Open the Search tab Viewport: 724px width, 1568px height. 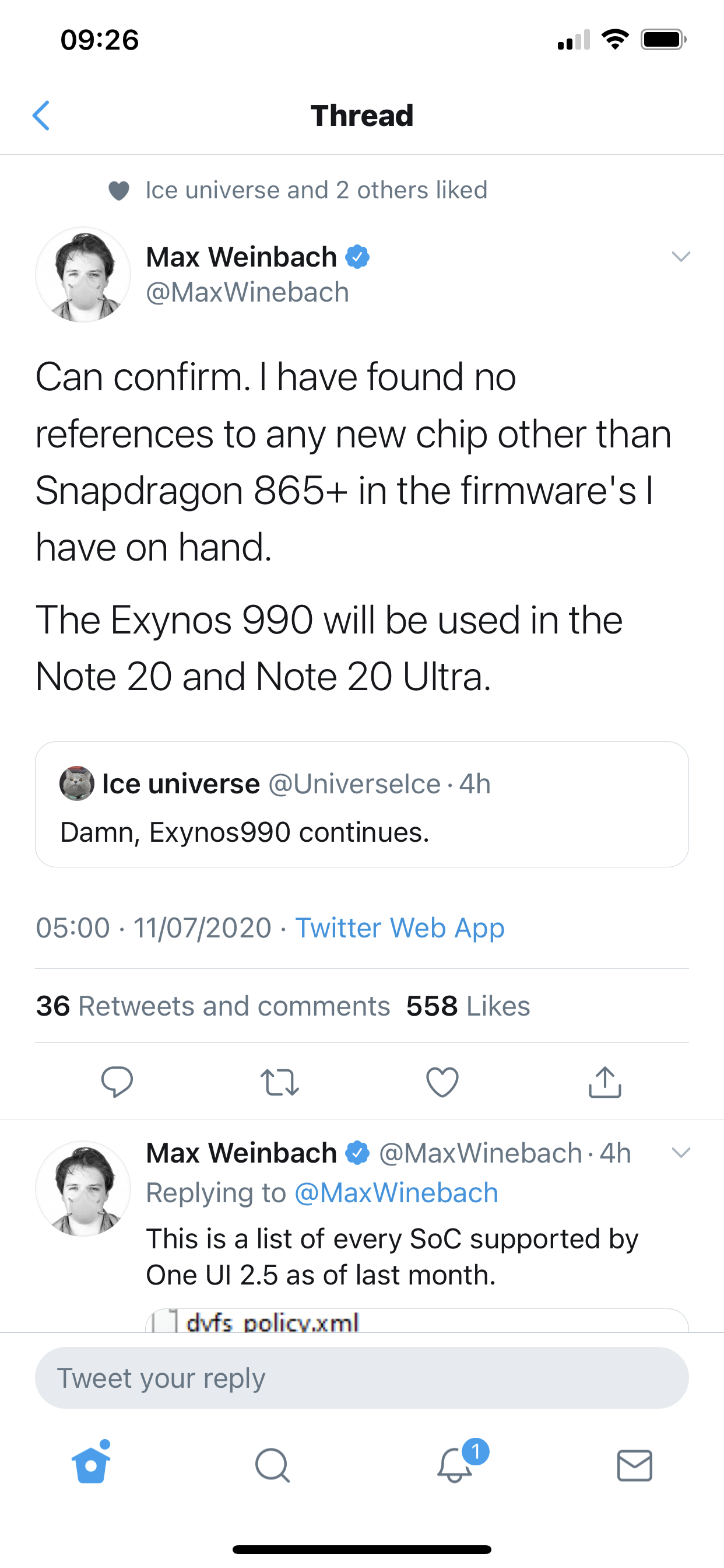272,1465
